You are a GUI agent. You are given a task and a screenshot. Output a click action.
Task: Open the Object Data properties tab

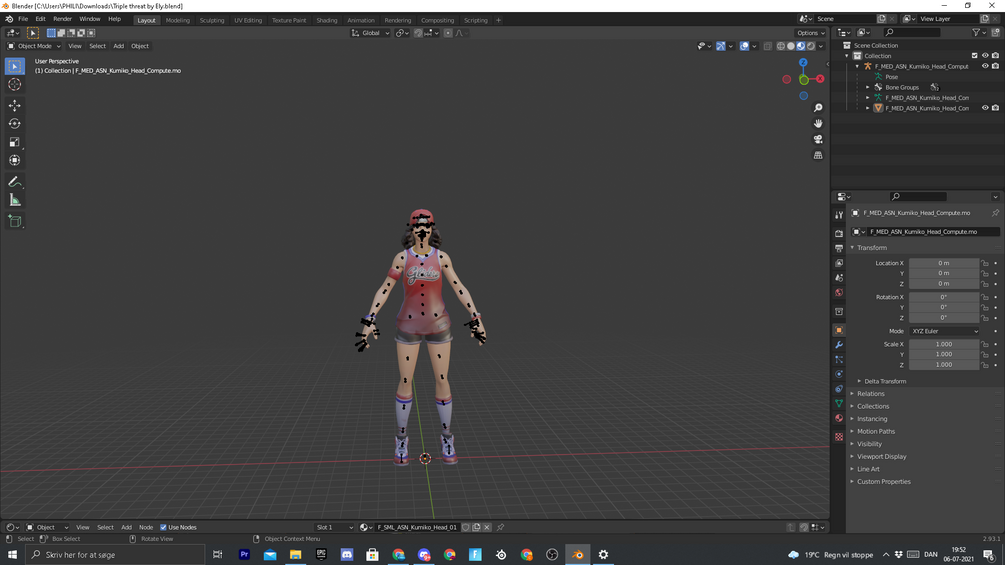[x=839, y=404]
